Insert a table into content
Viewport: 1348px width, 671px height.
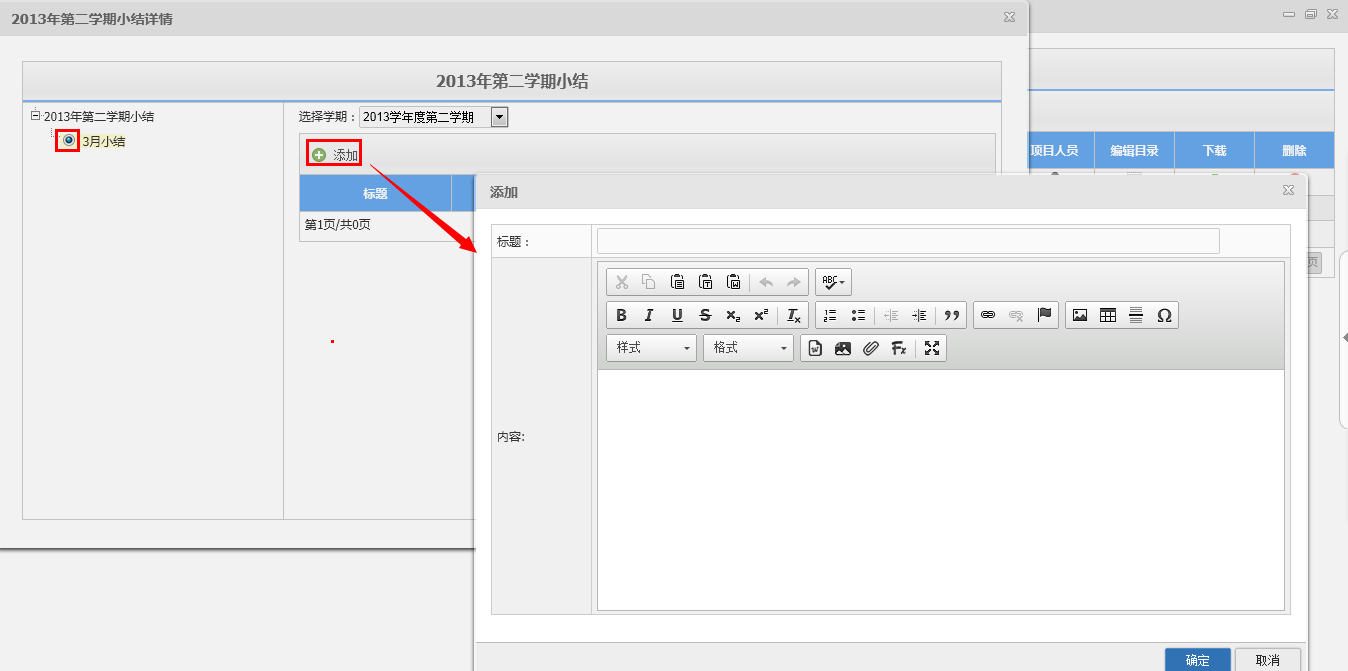click(1108, 315)
